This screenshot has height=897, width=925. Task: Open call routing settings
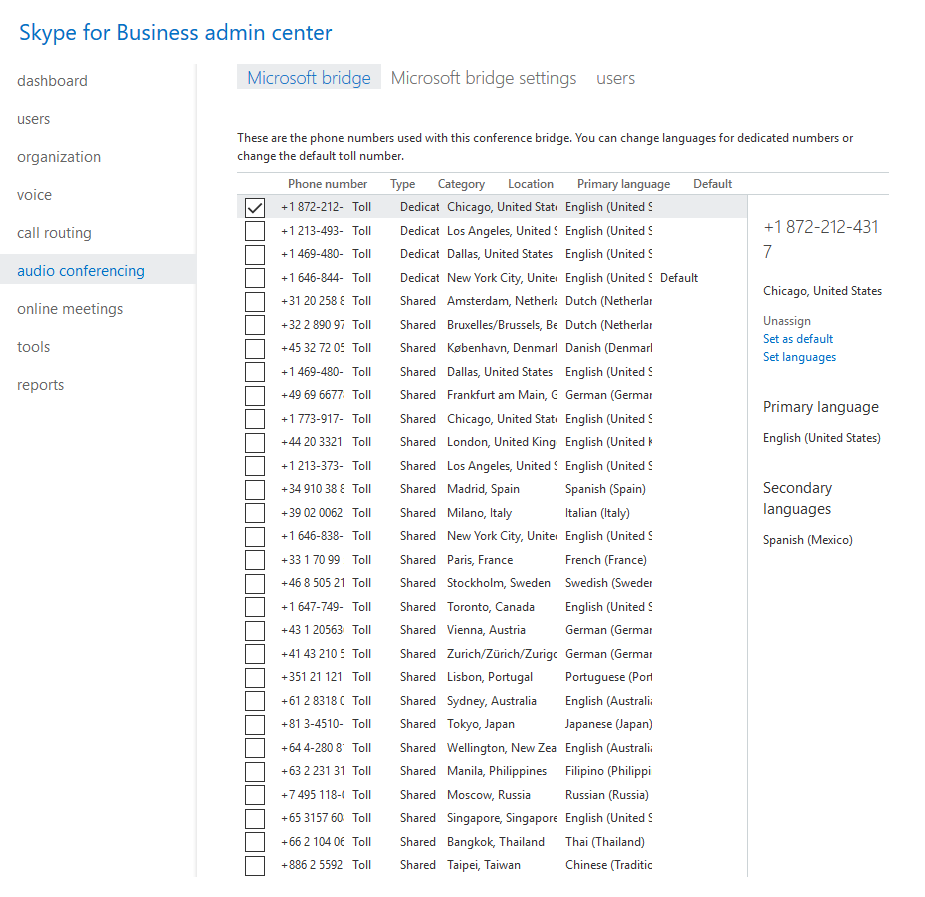coord(54,233)
